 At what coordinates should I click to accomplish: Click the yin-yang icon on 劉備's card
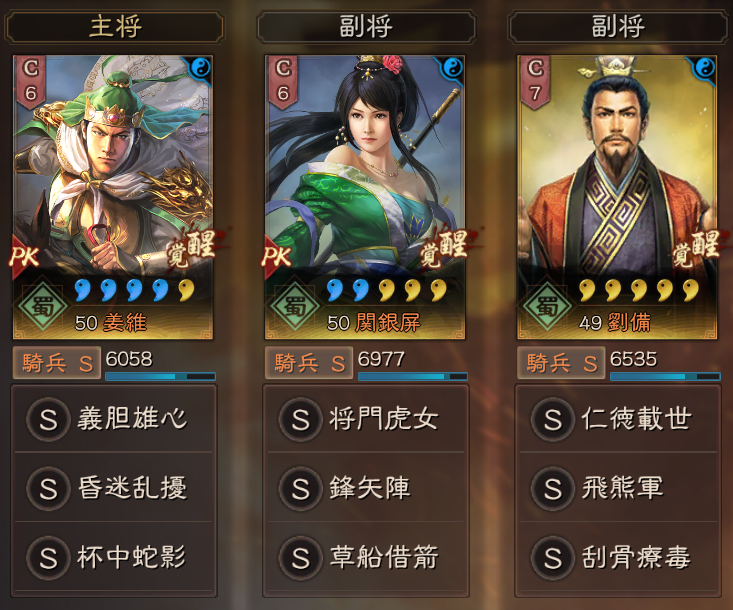[x=705, y=68]
